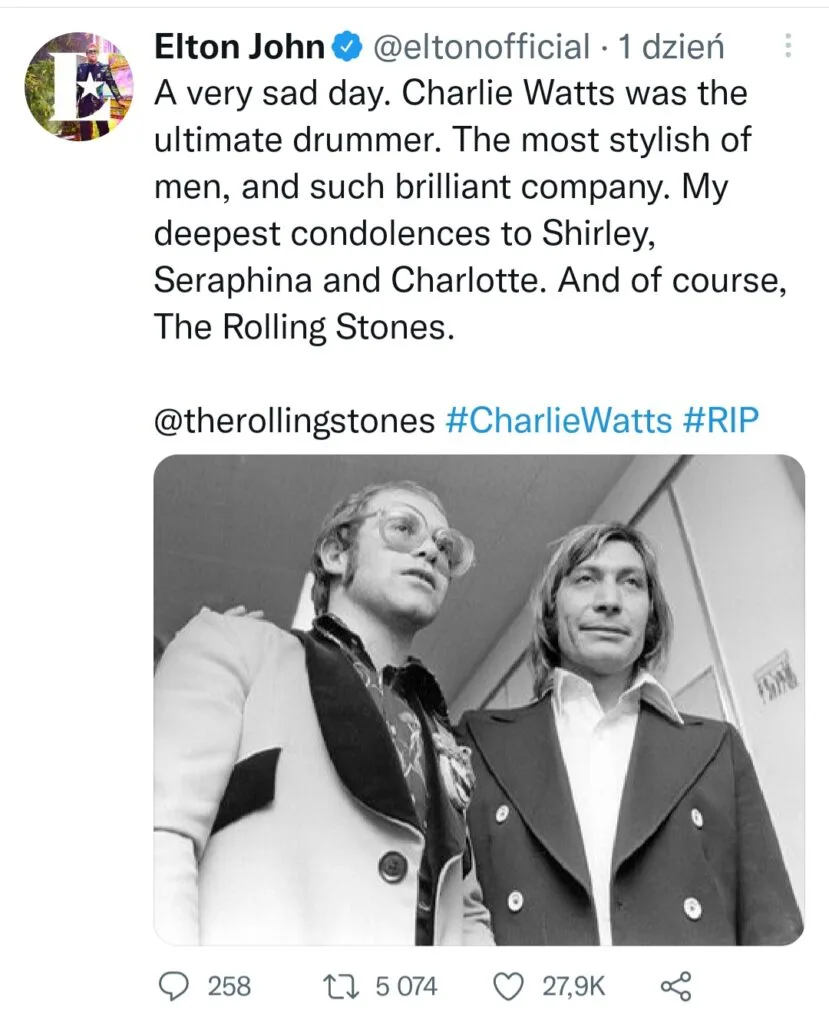Open the @therollingstones mention
The width and height of the screenshot is (829, 1024).
294,420
